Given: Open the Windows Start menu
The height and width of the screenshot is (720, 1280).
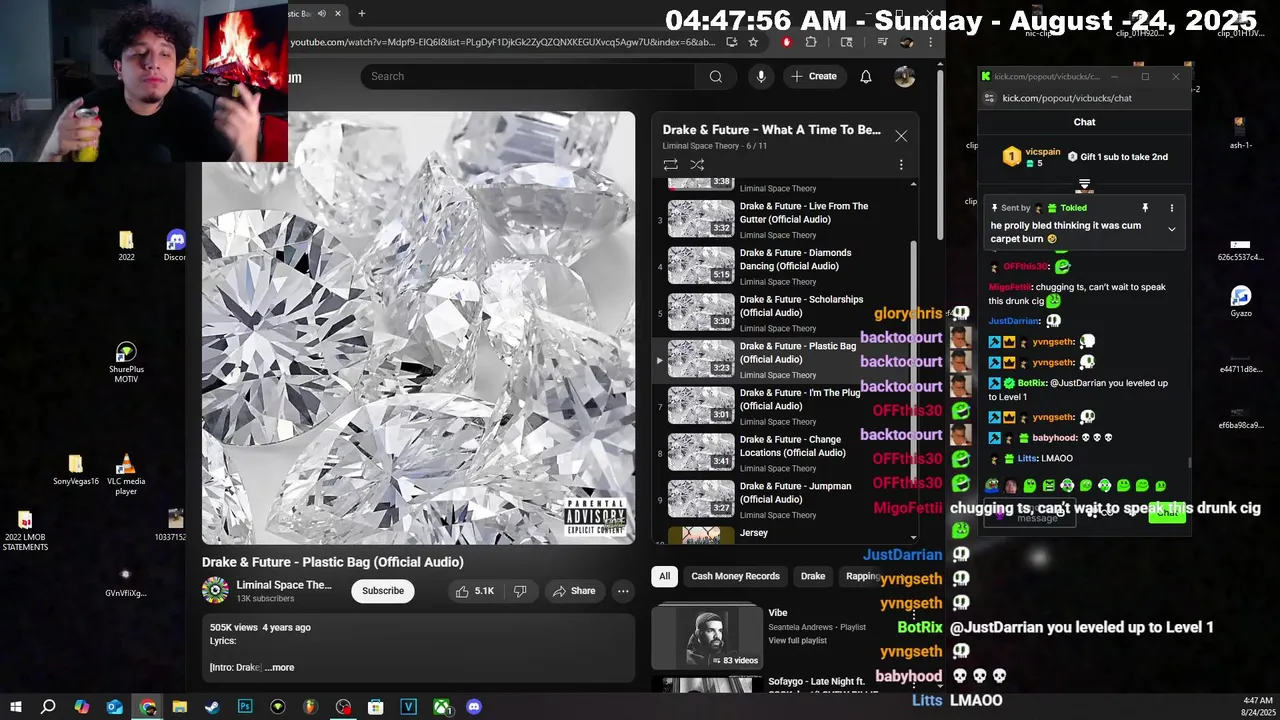Looking at the screenshot, I should pyautogui.click(x=15, y=707).
